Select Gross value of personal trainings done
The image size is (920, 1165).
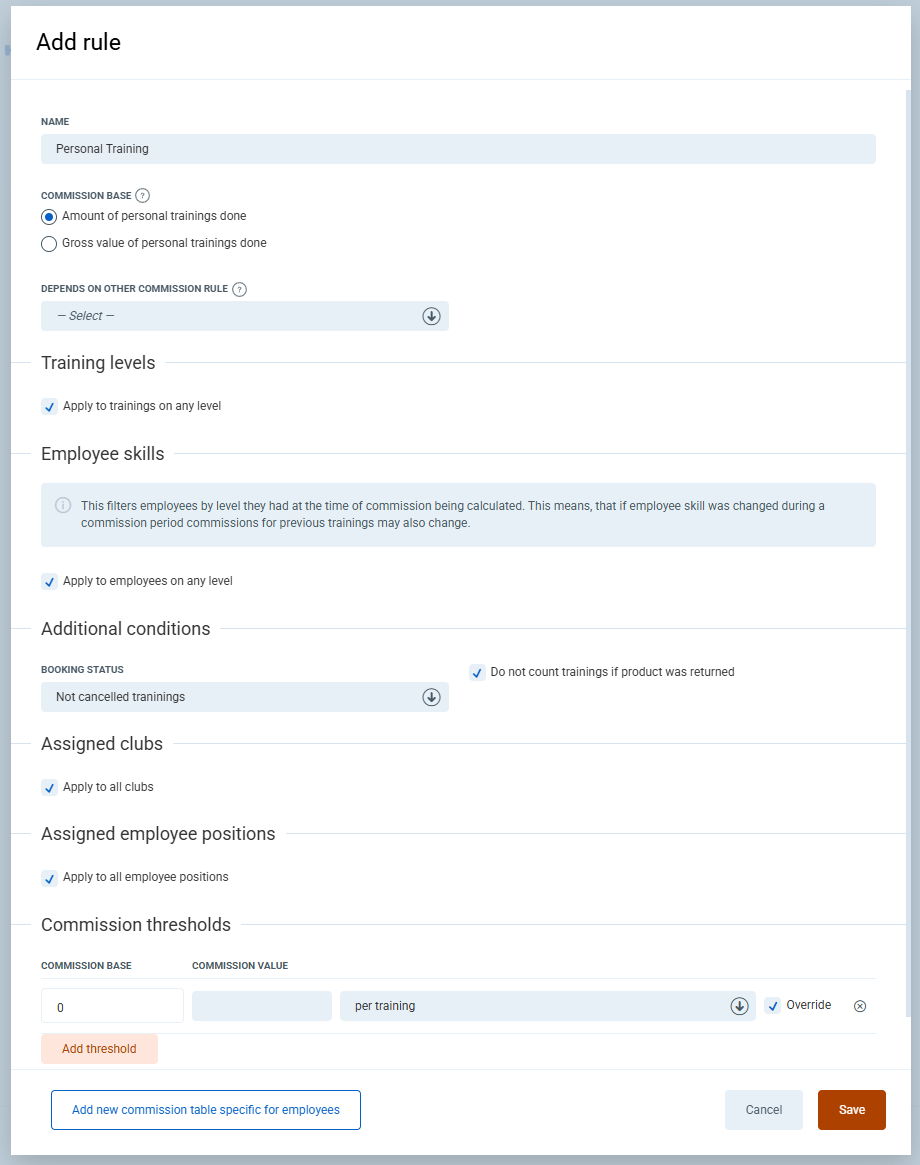(49, 244)
